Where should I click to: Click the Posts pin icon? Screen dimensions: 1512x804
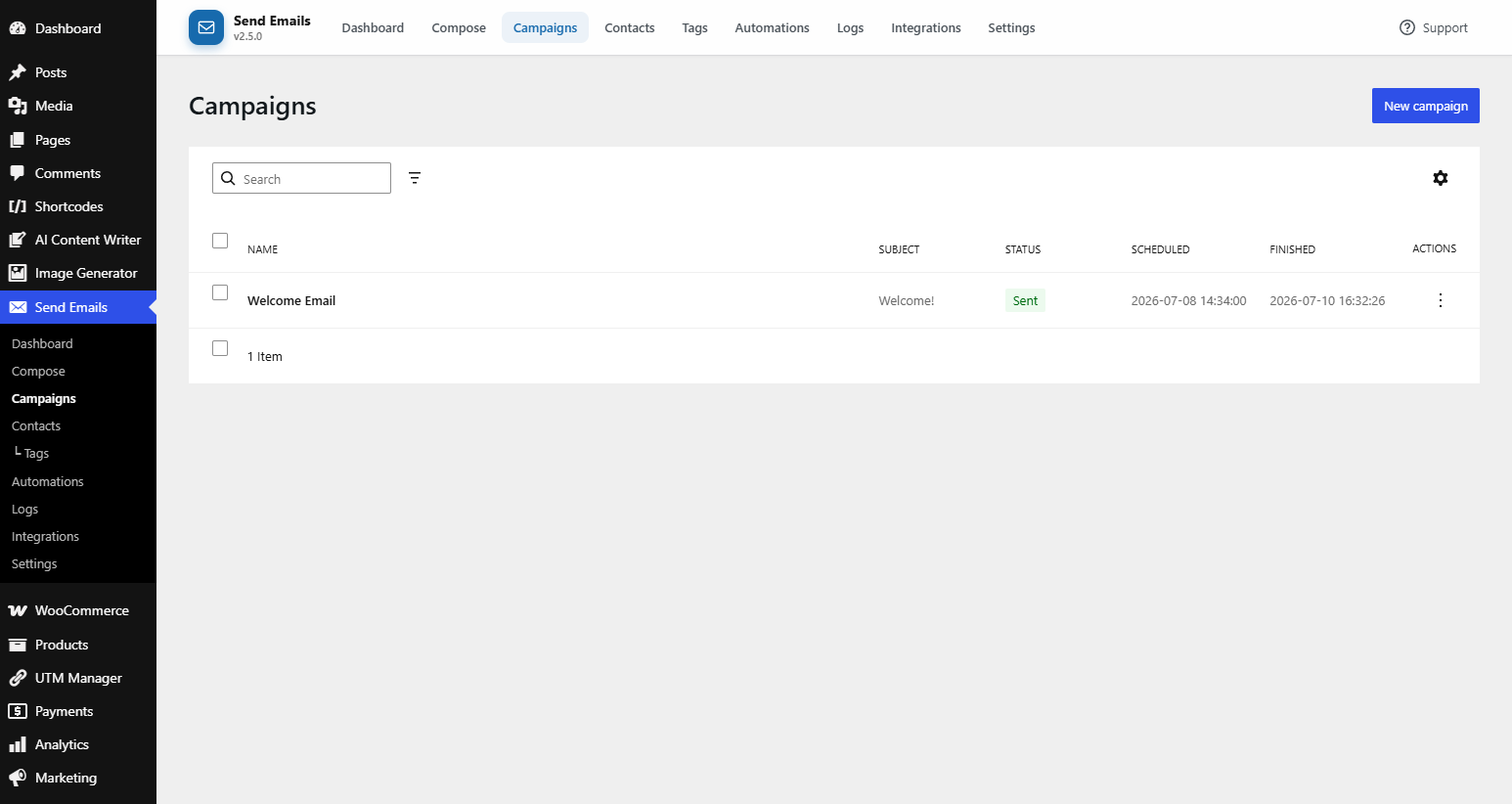pyautogui.click(x=18, y=72)
